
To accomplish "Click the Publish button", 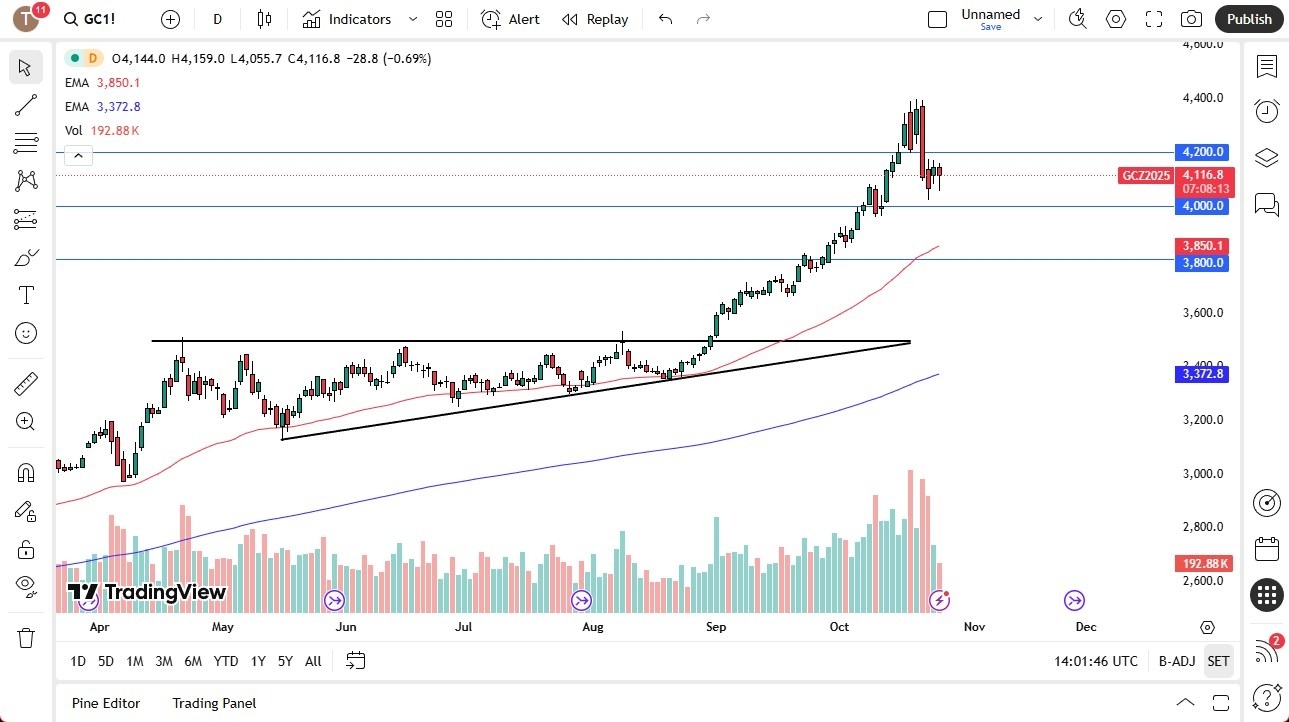I will coord(1248,19).
